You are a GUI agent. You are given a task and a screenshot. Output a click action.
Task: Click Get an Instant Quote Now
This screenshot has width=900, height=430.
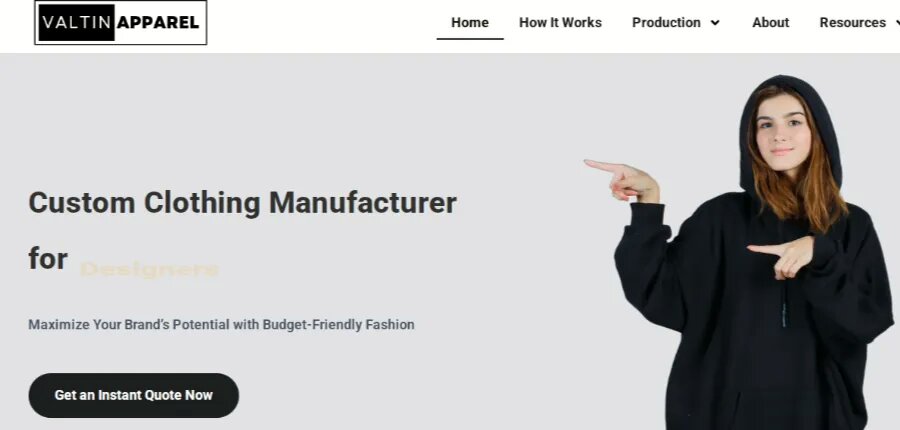[134, 395]
